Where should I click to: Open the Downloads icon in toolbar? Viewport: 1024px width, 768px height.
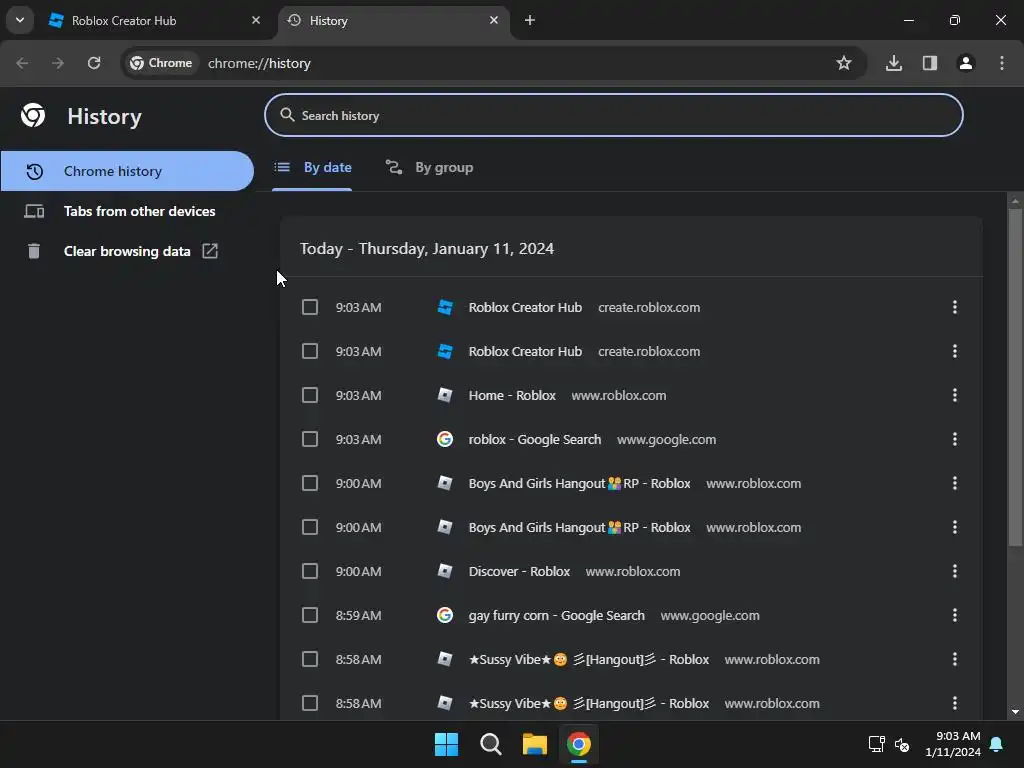click(894, 63)
